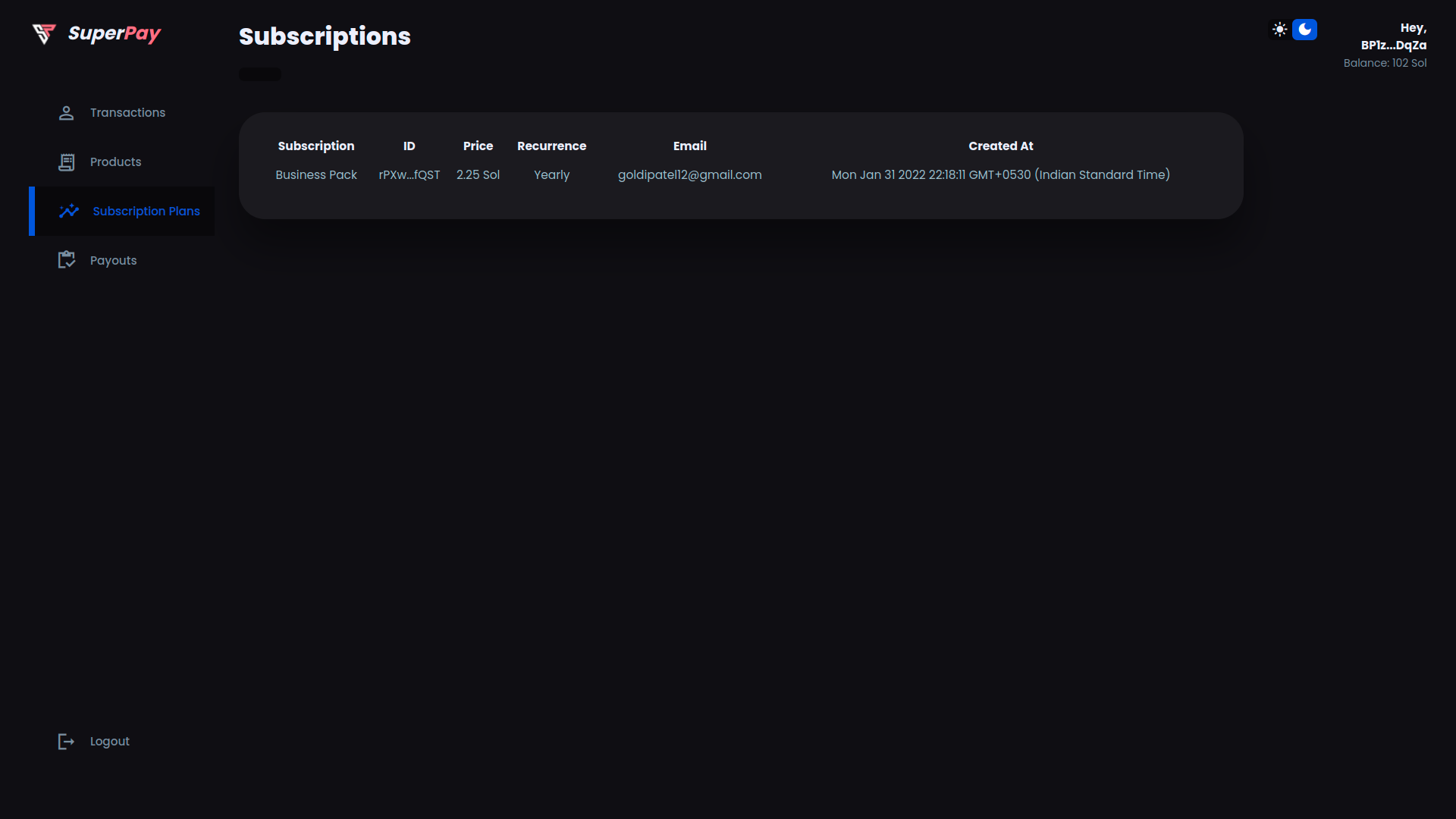1456x819 pixels.
Task: Click the Recurrence column header
Action: [552, 146]
